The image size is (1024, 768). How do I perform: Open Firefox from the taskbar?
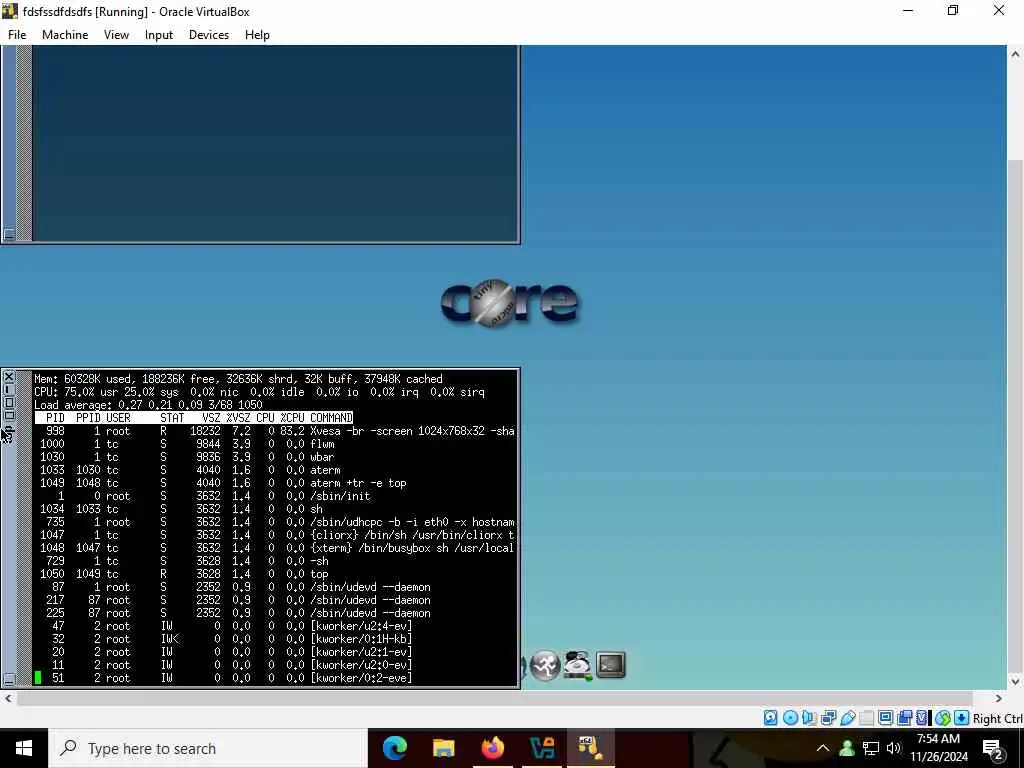[x=492, y=748]
